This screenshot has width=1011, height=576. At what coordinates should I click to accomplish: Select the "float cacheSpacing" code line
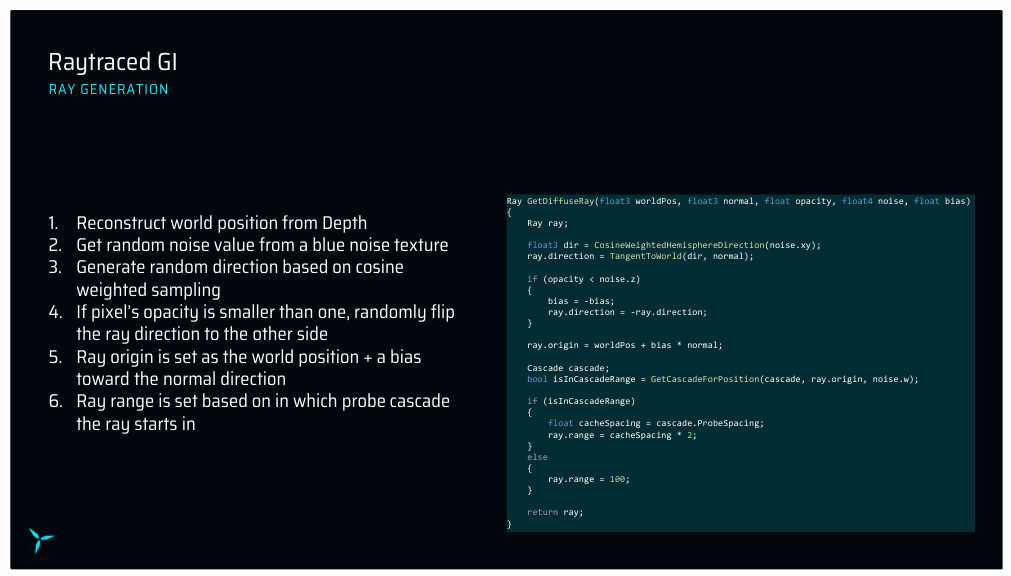tap(656, 423)
